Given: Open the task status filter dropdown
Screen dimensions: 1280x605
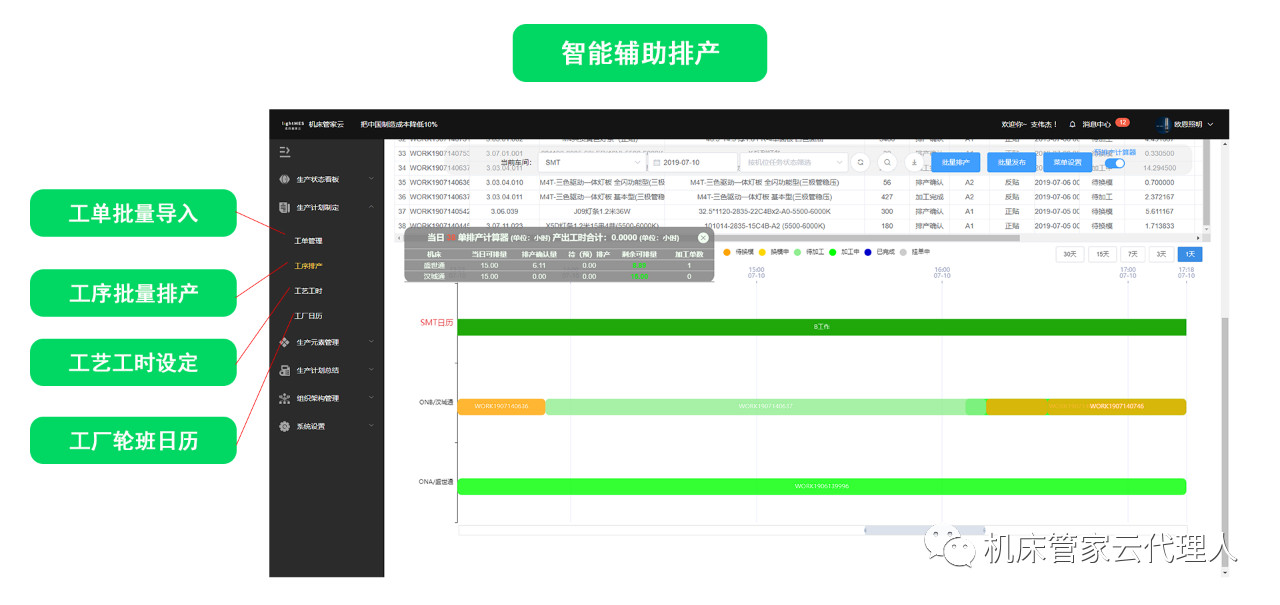Looking at the screenshot, I should point(795,162).
